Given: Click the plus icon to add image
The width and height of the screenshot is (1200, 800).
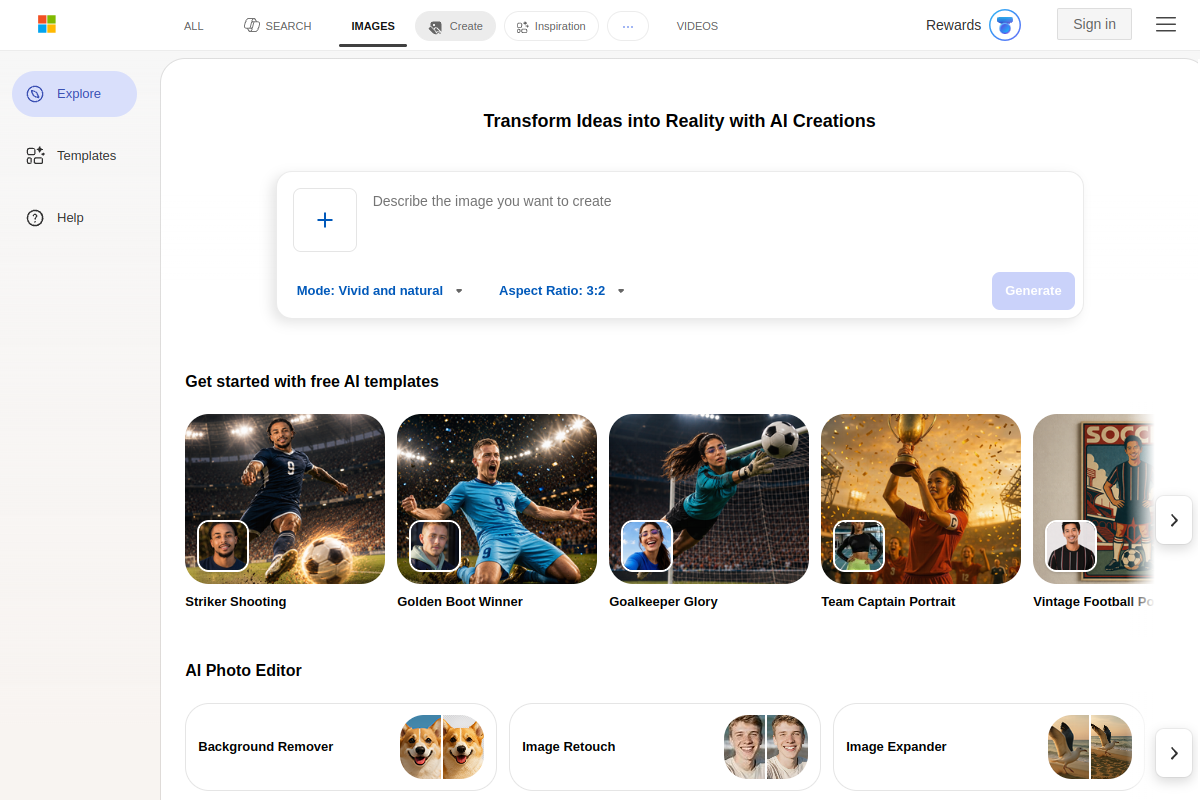Looking at the screenshot, I should pyautogui.click(x=325, y=220).
